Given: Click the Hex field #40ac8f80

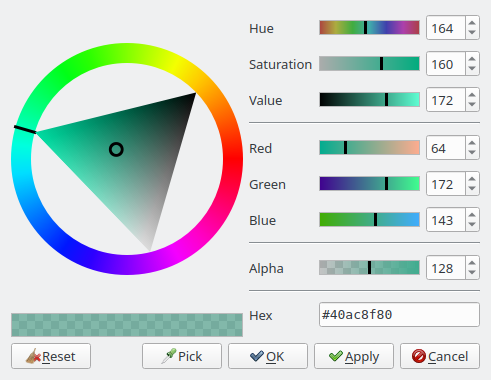Looking at the screenshot, I should (399, 315).
